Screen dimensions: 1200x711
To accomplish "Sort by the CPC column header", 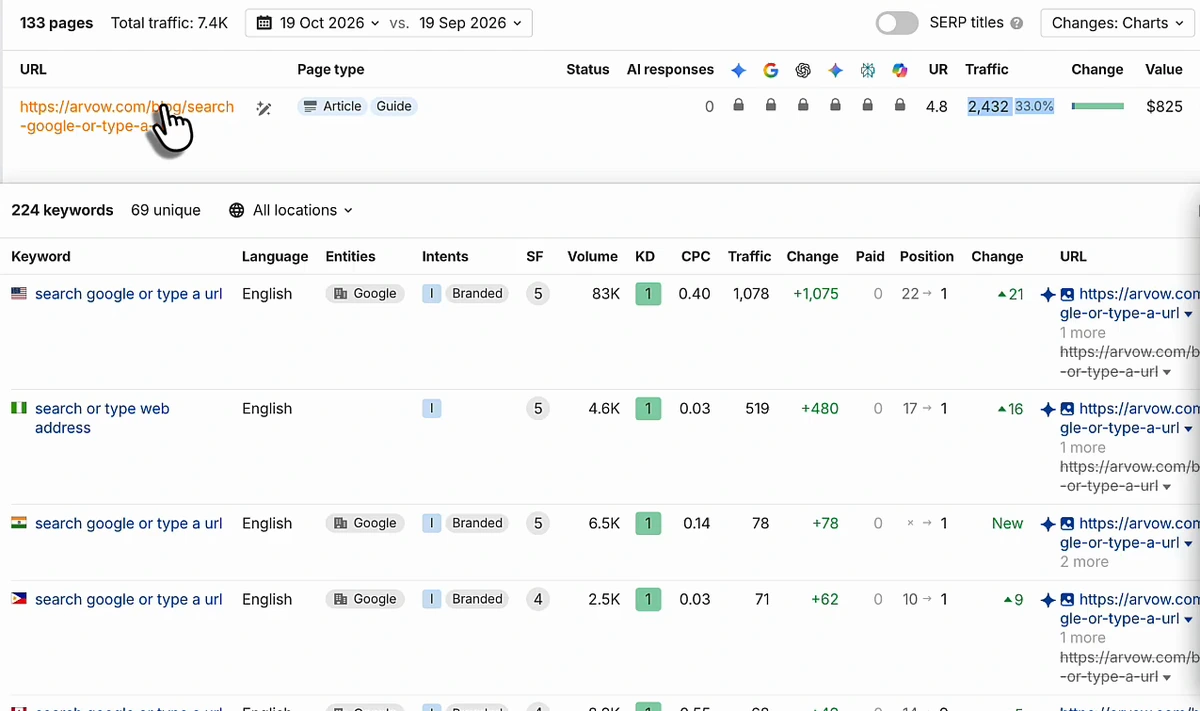I will pos(696,257).
